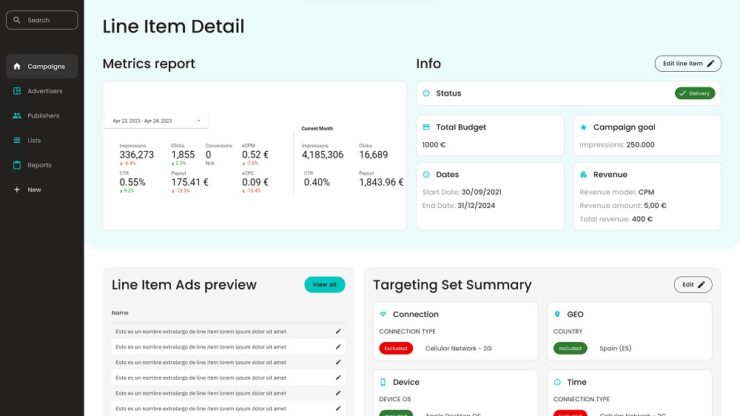Click the Edit line item button
This screenshot has width=740, height=416.
pyautogui.click(x=687, y=63)
